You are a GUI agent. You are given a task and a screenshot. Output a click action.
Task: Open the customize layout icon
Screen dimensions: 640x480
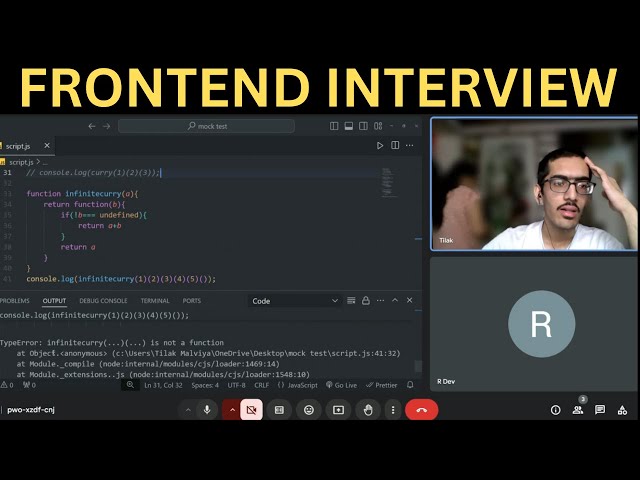(x=378, y=126)
